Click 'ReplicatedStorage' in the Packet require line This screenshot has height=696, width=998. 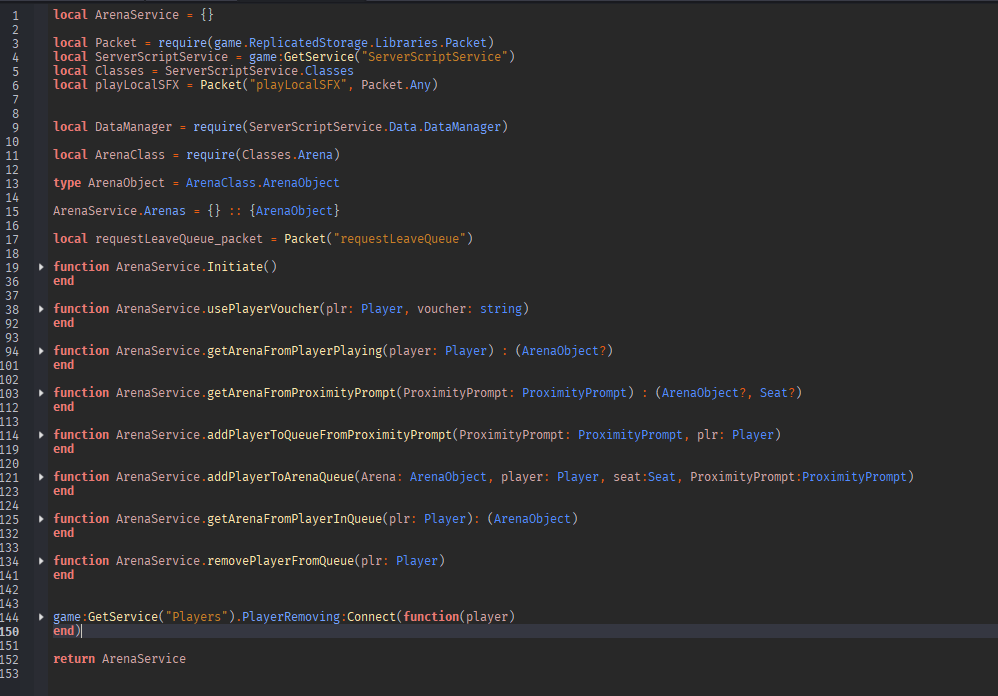(x=308, y=43)
